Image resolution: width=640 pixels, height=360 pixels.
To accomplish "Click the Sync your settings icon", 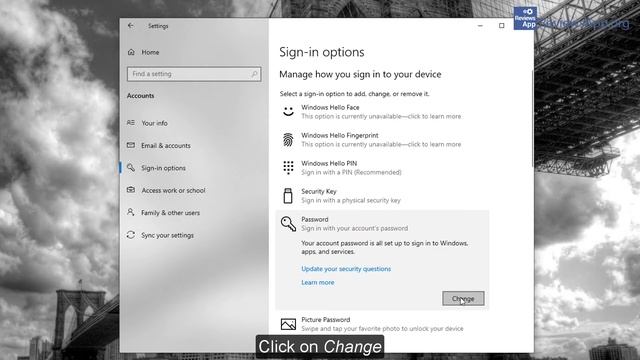I will pyautogui.click(x=131, y=235).
